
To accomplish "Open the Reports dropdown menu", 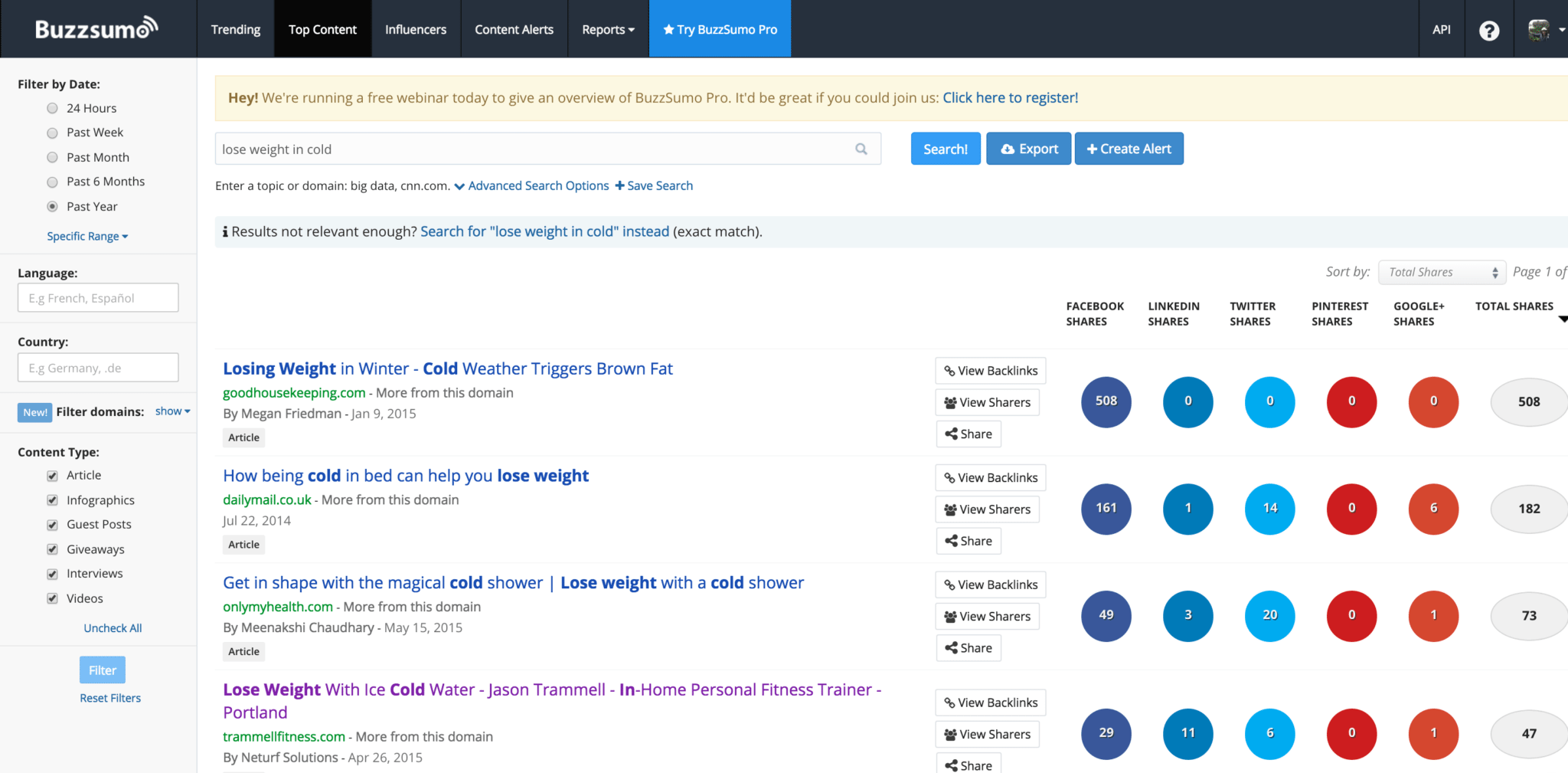I will coord(608,29).
